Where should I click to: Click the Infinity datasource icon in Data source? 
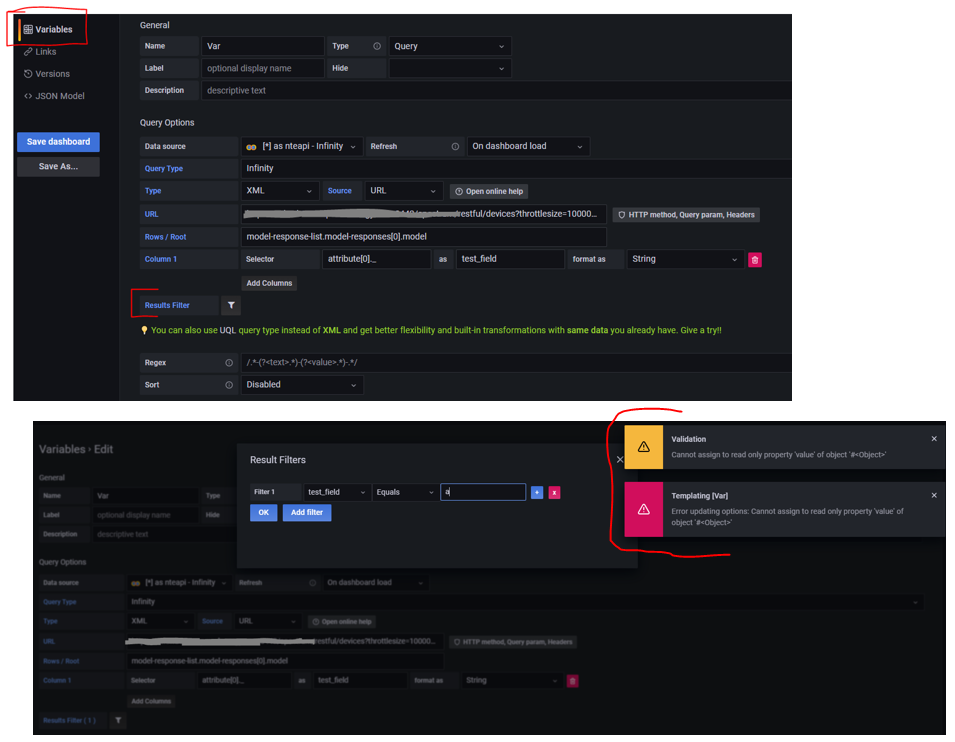(x=250, y=145)
